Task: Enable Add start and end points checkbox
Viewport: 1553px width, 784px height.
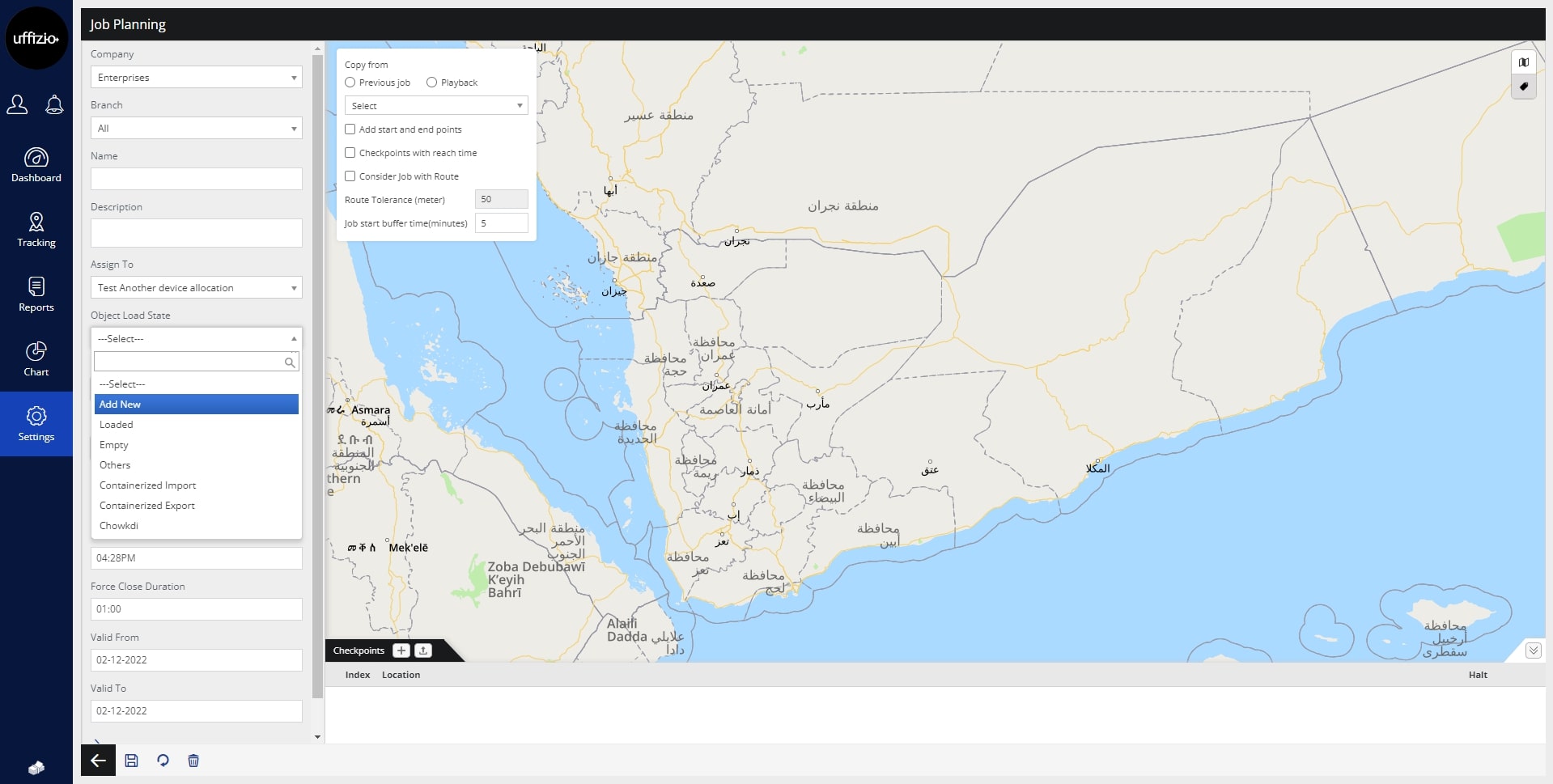Action: click(x=350, y=129)
